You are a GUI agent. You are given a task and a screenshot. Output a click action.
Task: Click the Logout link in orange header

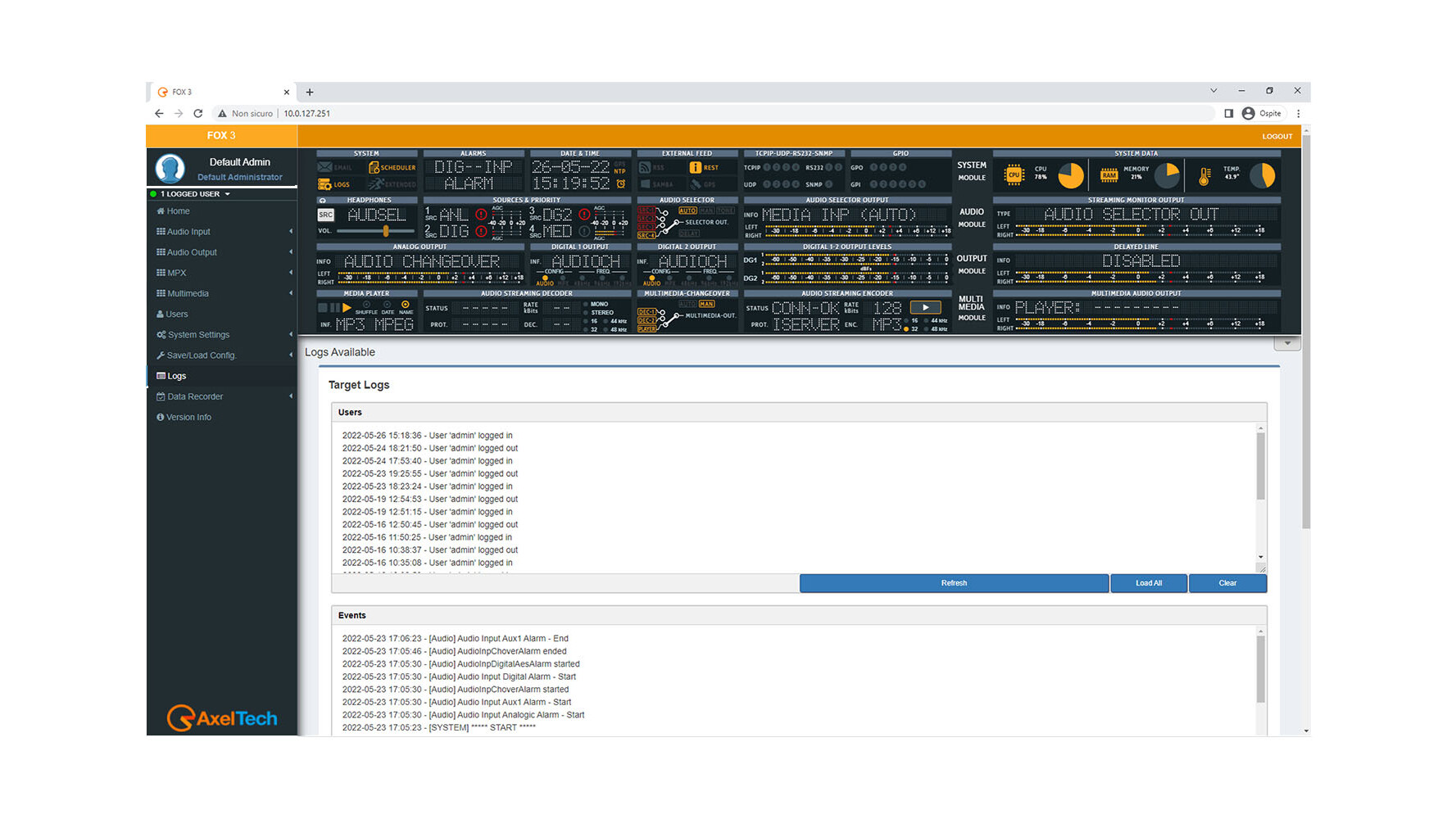(x=1277, y=137)
